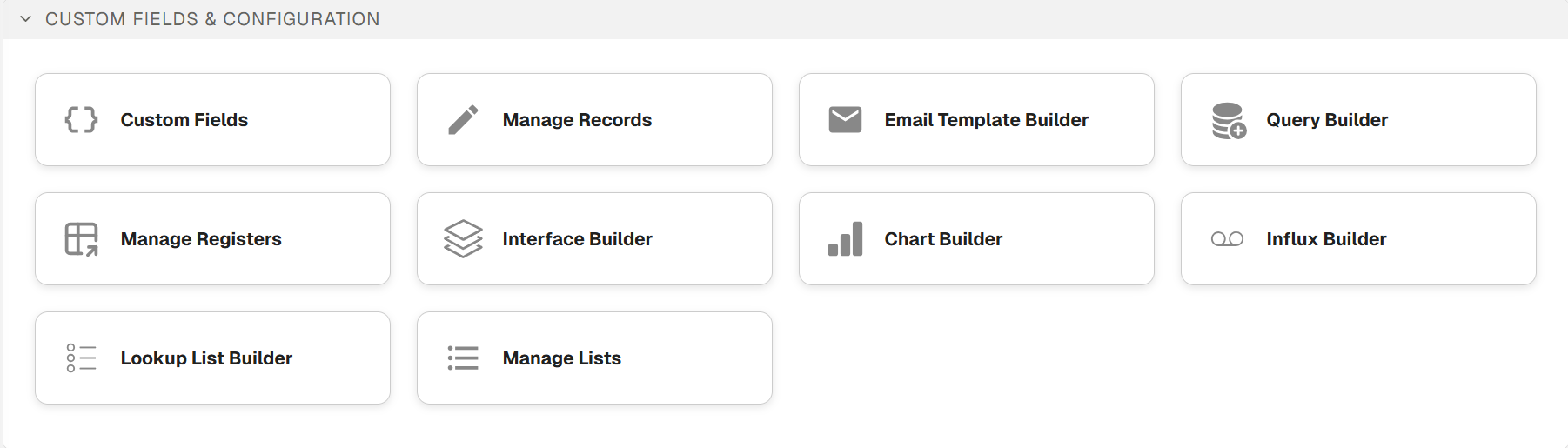The height and width of the screenshot is (448, 1568).
Task: Click the database Query Builder icon
Action: (x=1228, y=120)
